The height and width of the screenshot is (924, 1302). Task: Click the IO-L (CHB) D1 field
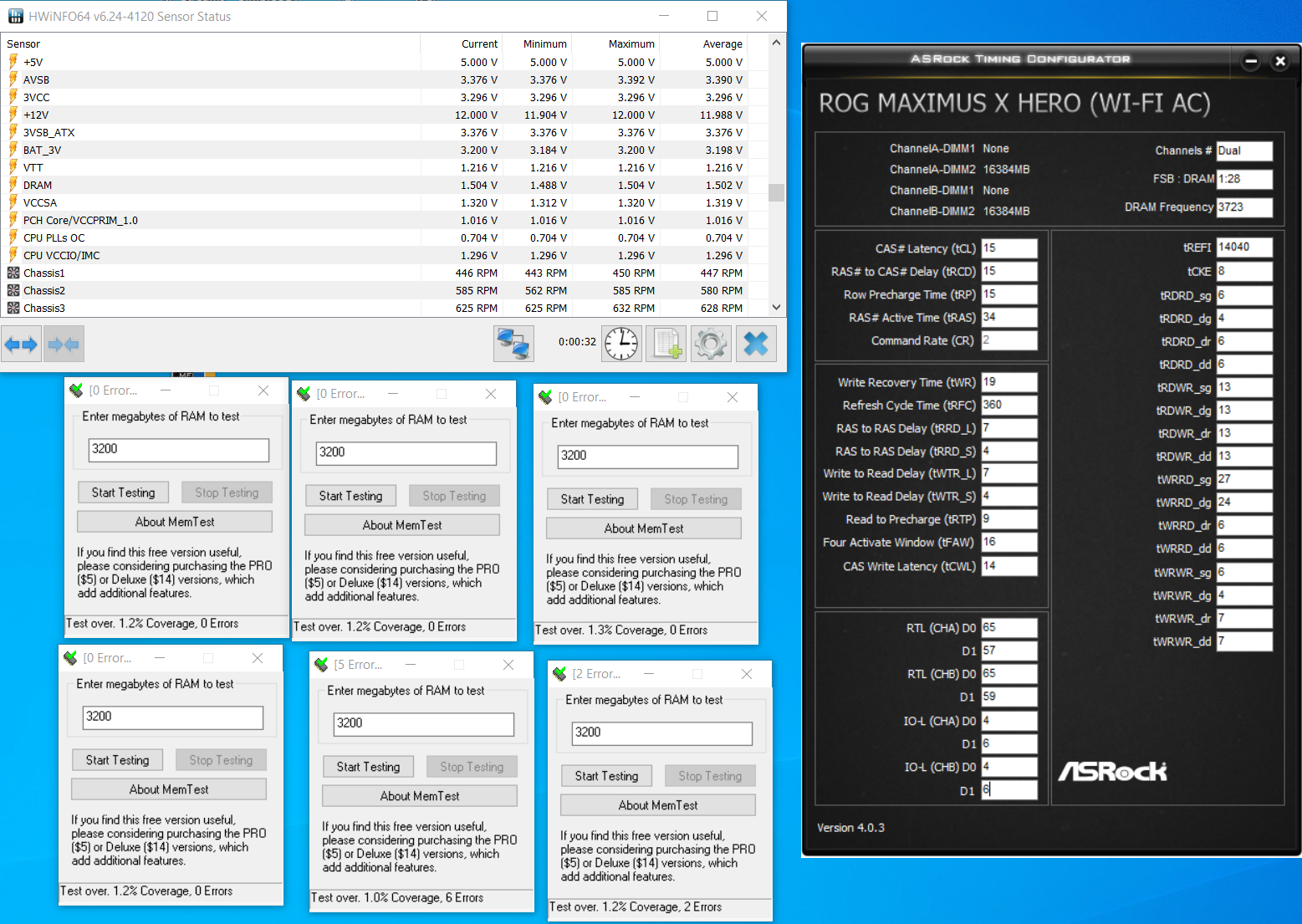tap(1009, 790)
